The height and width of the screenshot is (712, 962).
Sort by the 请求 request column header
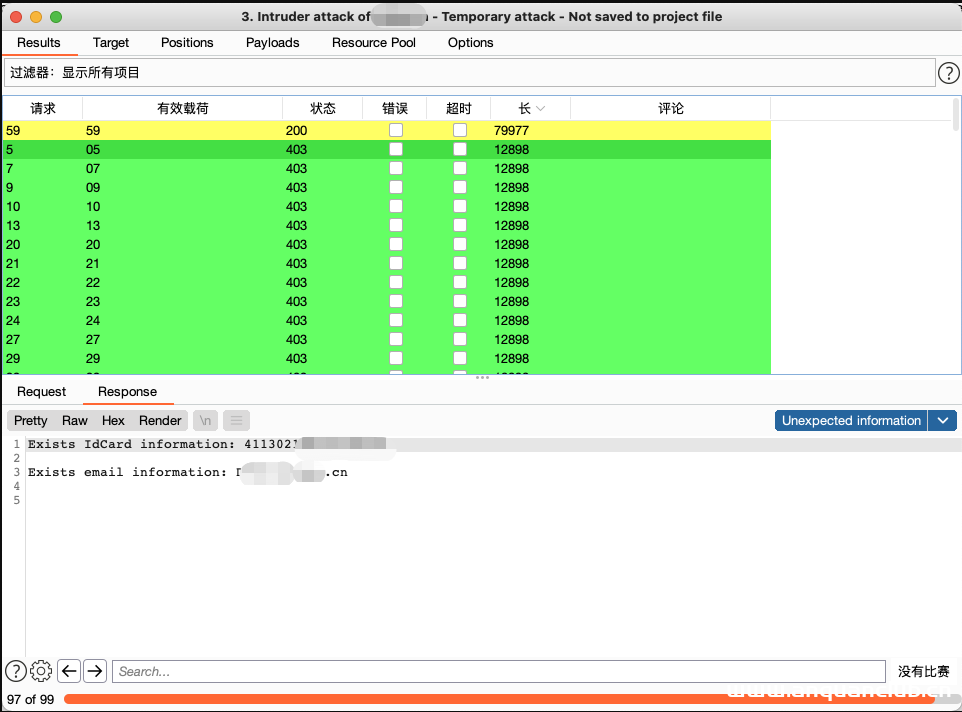click(43, 109)
